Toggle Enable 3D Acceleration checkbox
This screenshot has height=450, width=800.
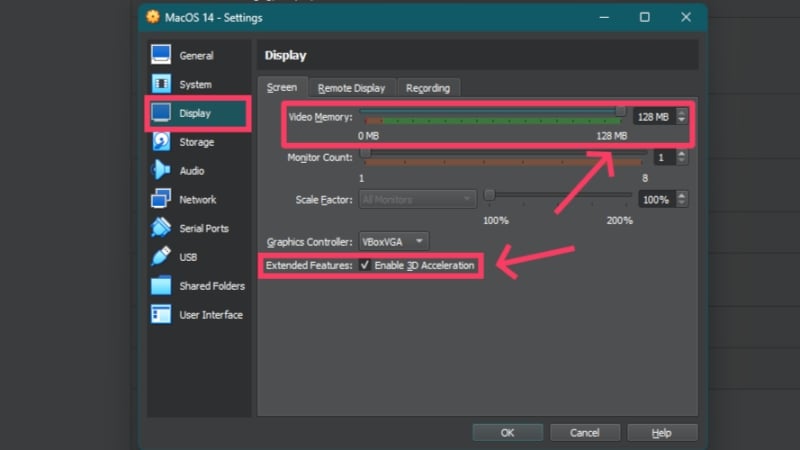pos(364,265)
